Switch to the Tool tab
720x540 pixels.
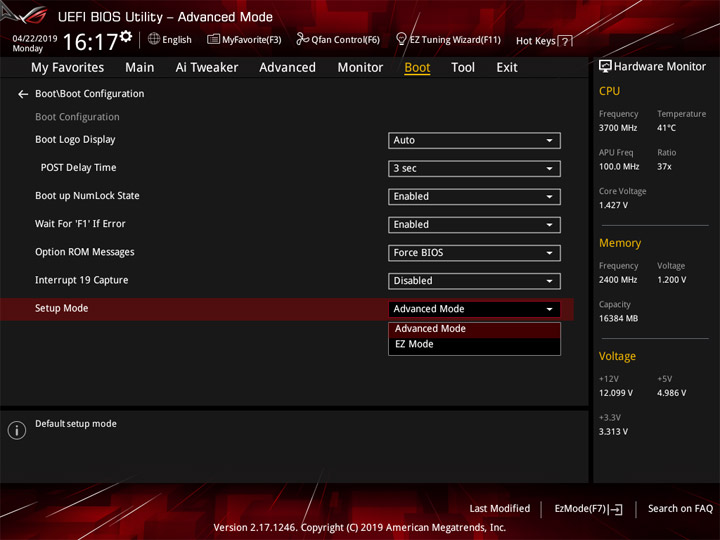point(463,68)
